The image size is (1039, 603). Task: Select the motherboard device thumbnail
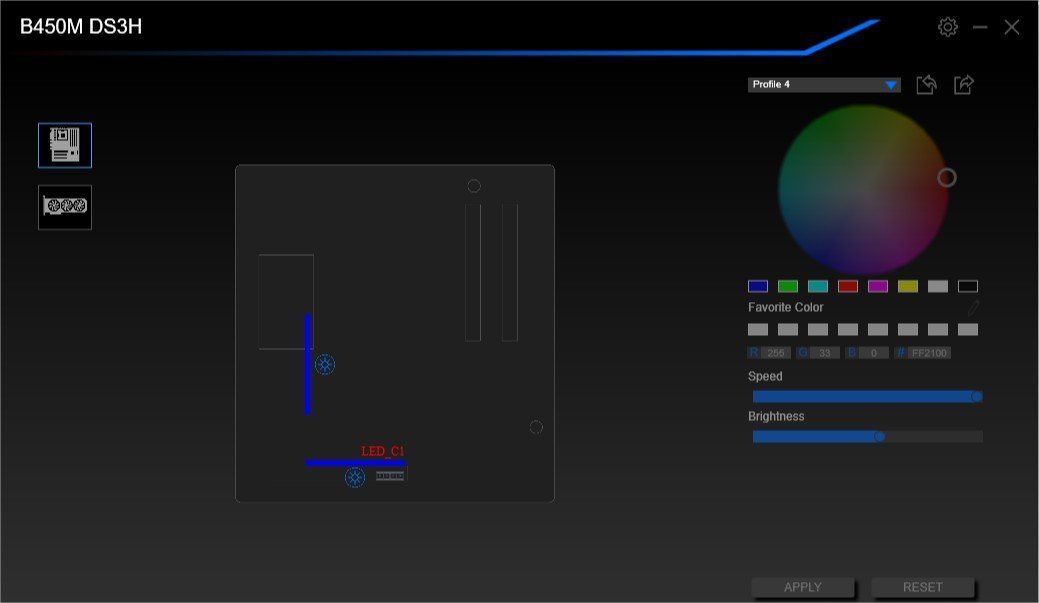(65, 145)
